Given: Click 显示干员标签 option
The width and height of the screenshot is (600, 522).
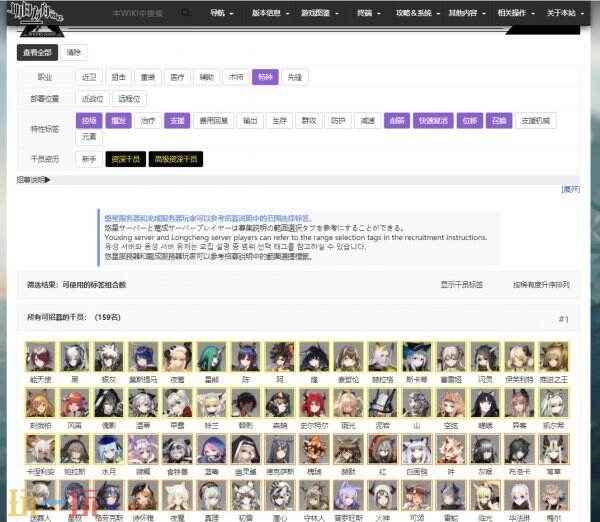Looking at the screenshot, I should pyautogui.click(x=462, y=284).
